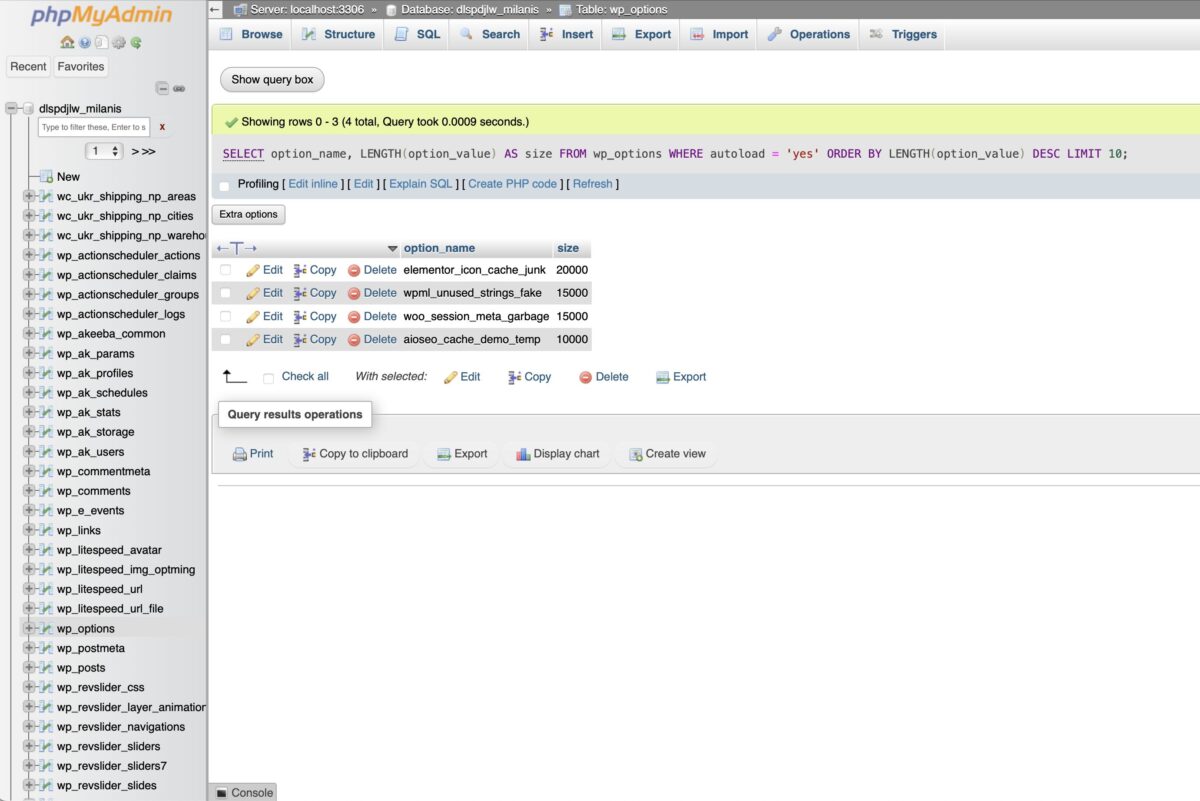Click the Print icon in query results operations

tap(239, 454)
